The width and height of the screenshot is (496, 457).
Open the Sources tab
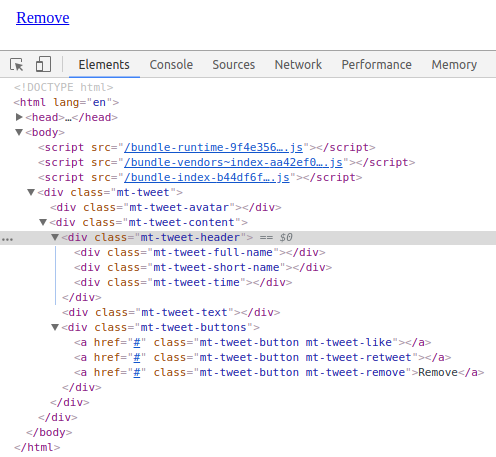234,64
